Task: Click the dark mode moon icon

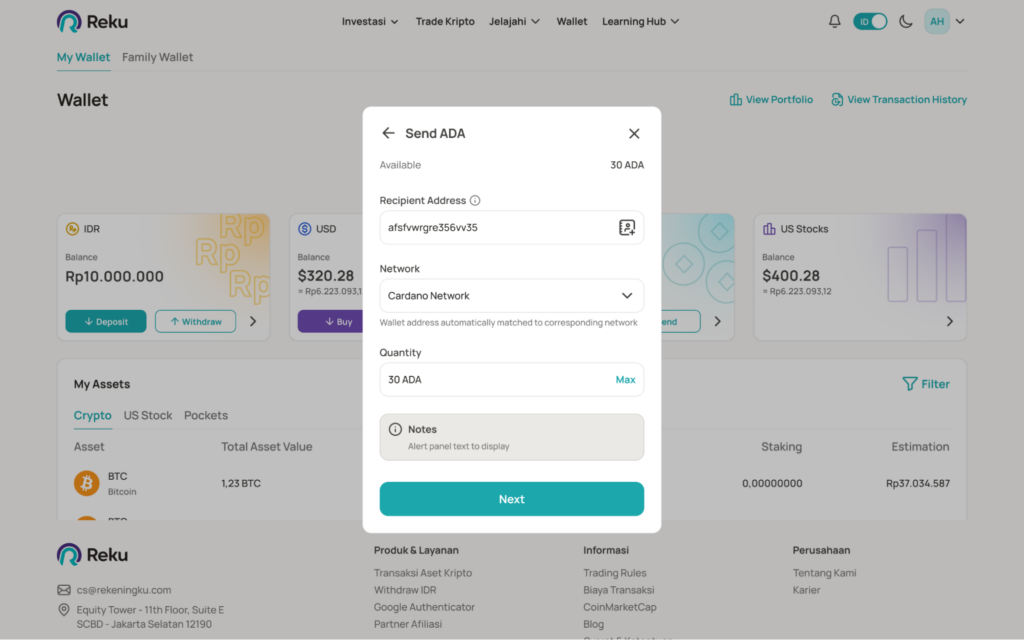Action: pos(906,21)
